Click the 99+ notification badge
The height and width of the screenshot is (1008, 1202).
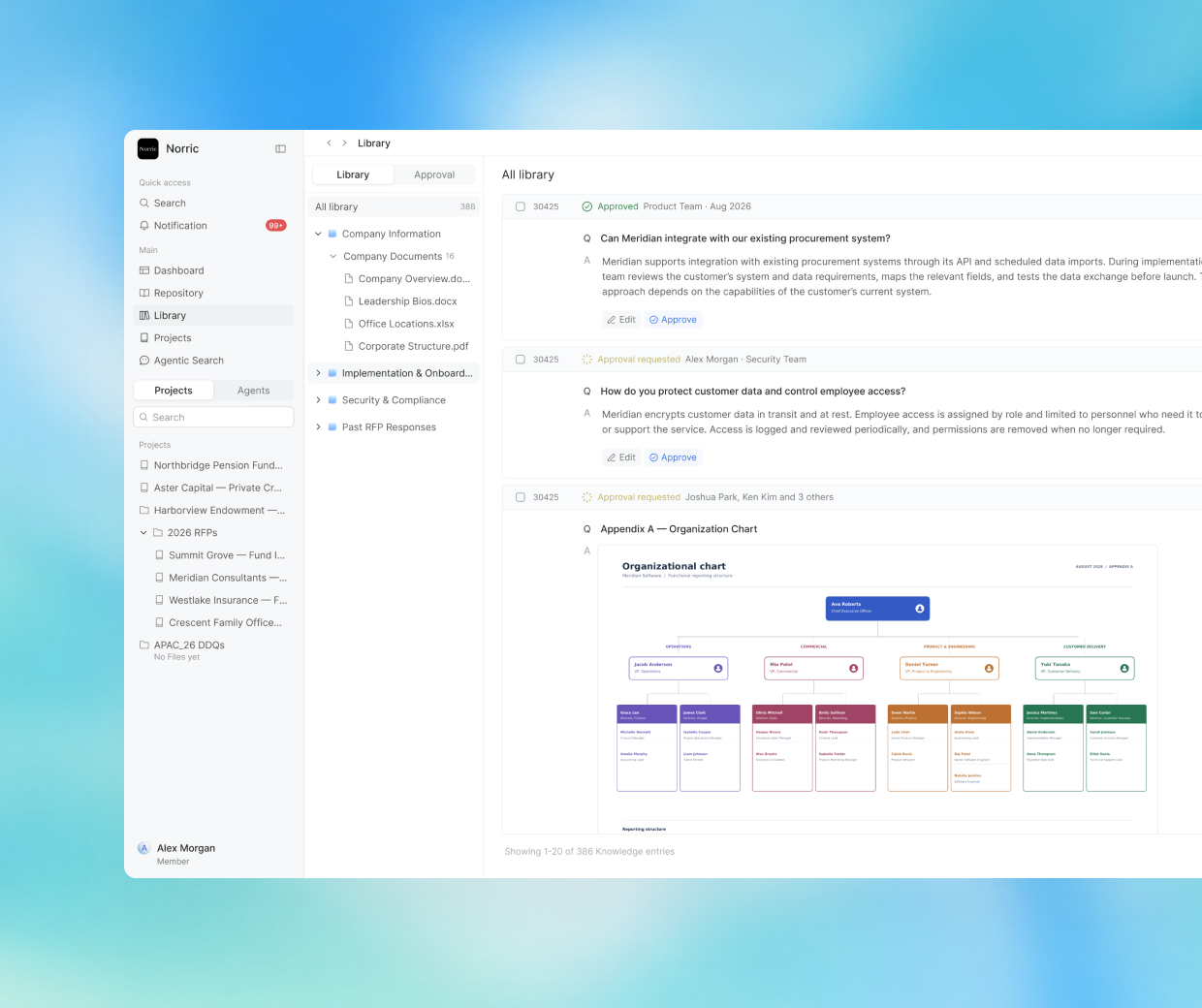click(276, 226)
